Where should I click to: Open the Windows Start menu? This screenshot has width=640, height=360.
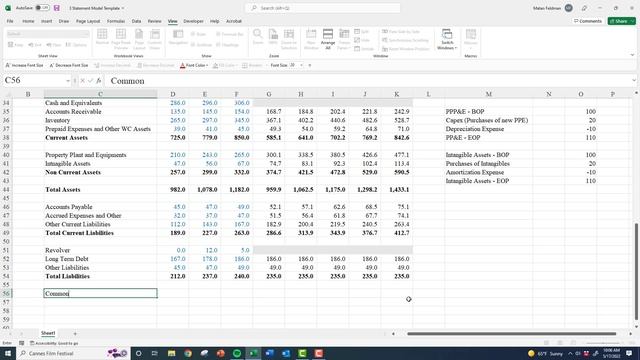coord(8,353)
